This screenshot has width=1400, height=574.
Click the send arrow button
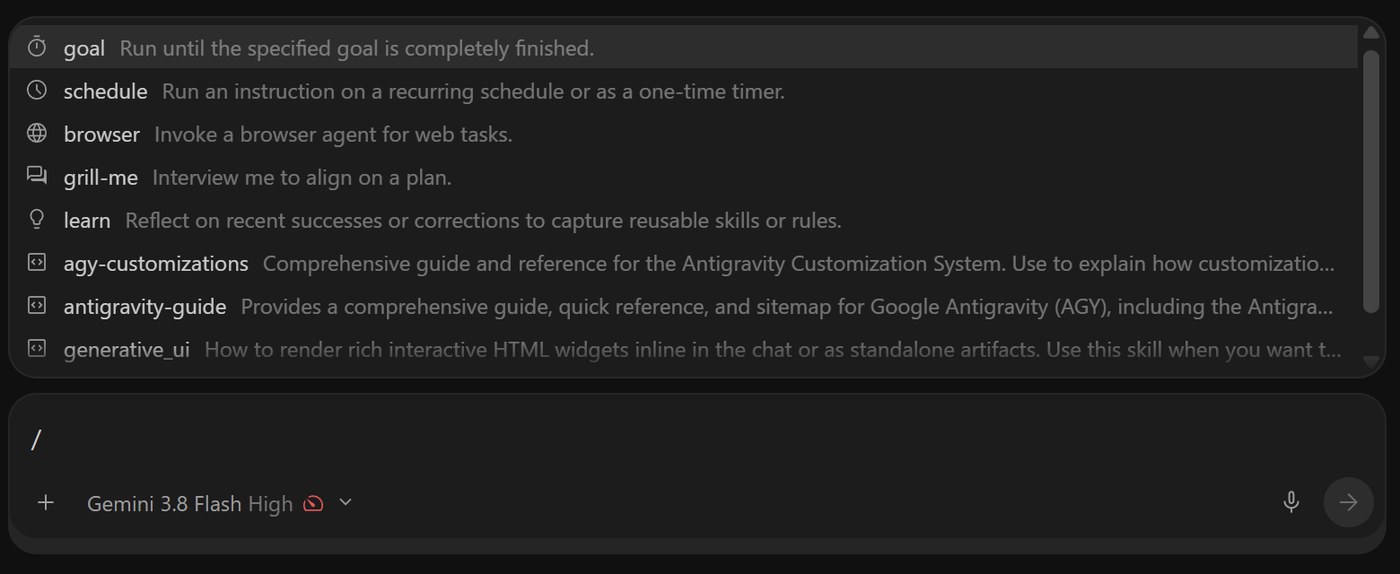click(1348, 502)
